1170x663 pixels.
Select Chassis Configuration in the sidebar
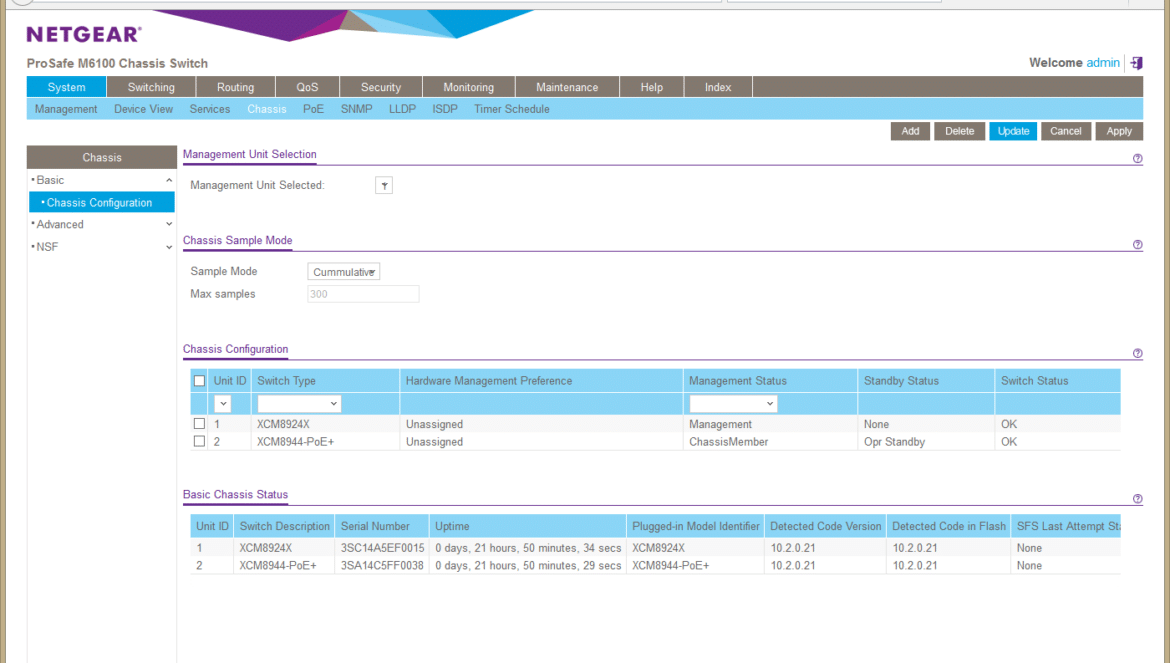(101, 203)
